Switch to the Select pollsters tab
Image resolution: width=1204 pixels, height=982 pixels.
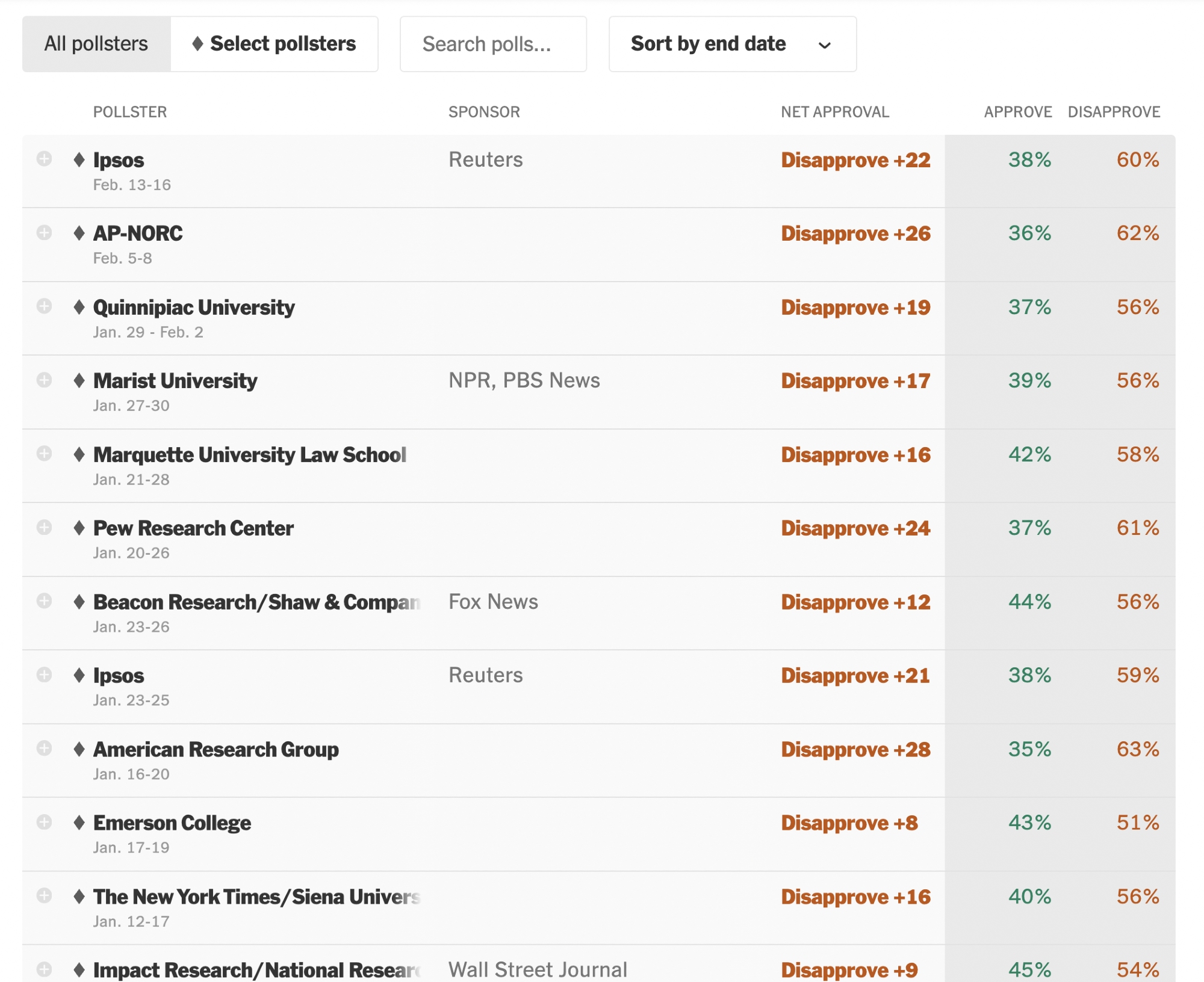tap(274, 44)
